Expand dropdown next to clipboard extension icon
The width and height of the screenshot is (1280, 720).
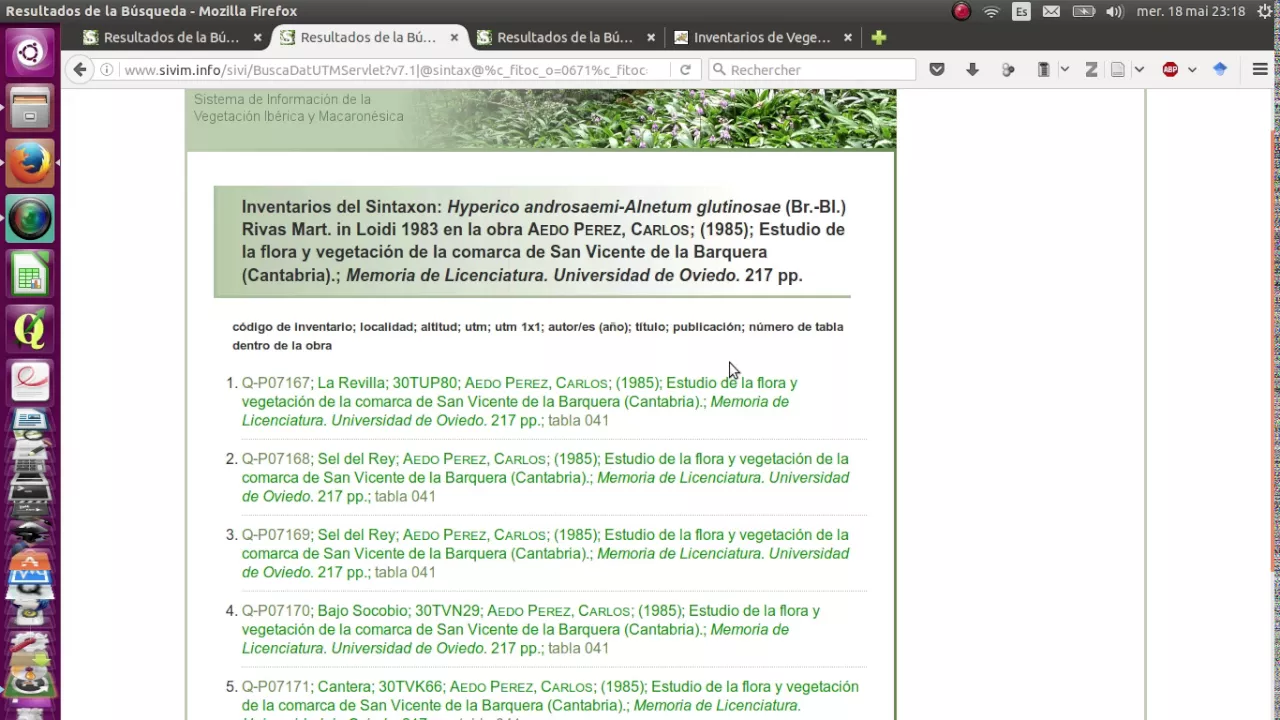point(1064,70)
